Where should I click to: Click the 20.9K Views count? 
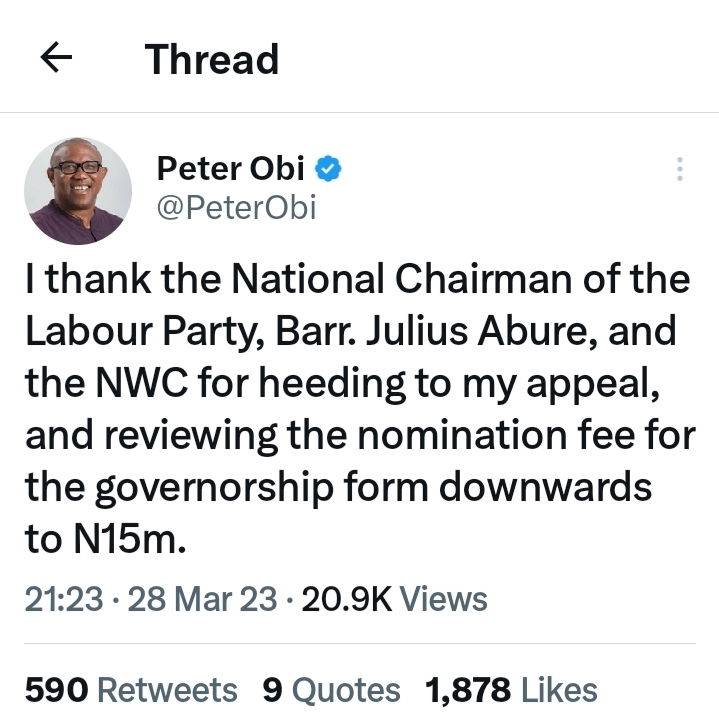point(394,599)
